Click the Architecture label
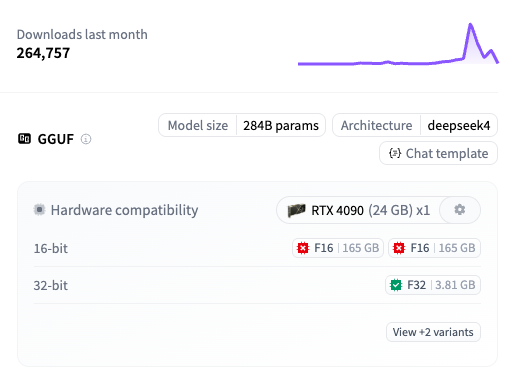515x386 pixels. tap(376, 126)
